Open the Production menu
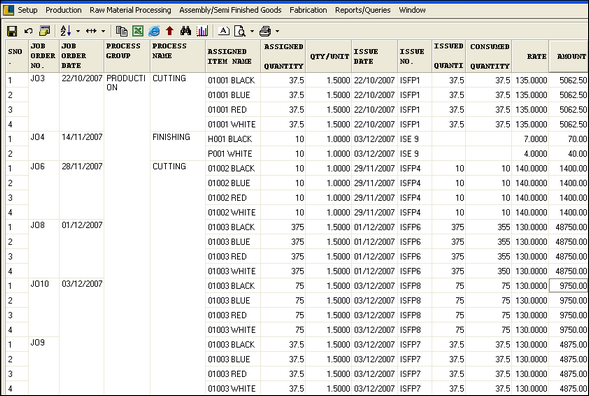This screenshot has width=589, height=396. coord(63,10)
